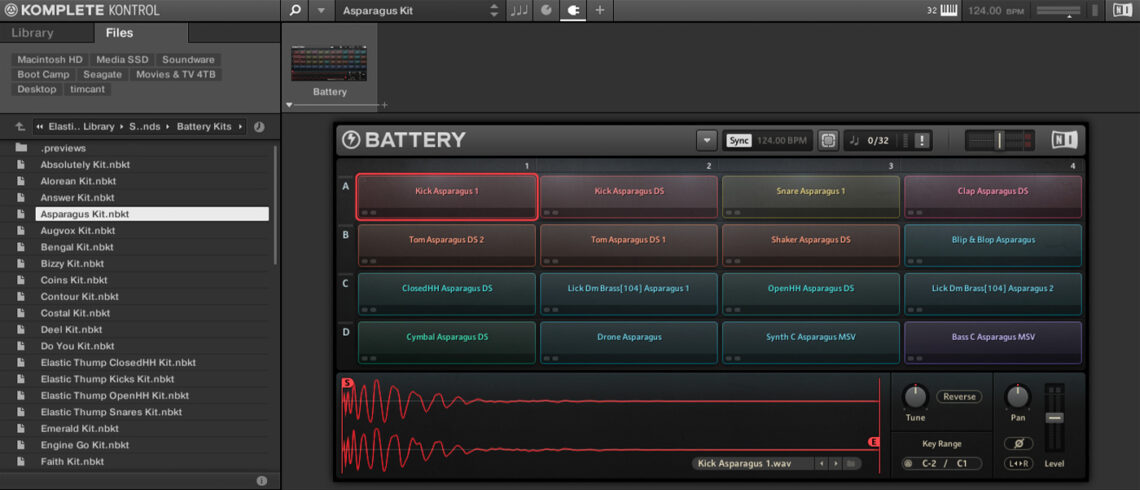Click the E end marker on the waveform
This screenshot has width=1140, height=490.
(874, 441)
